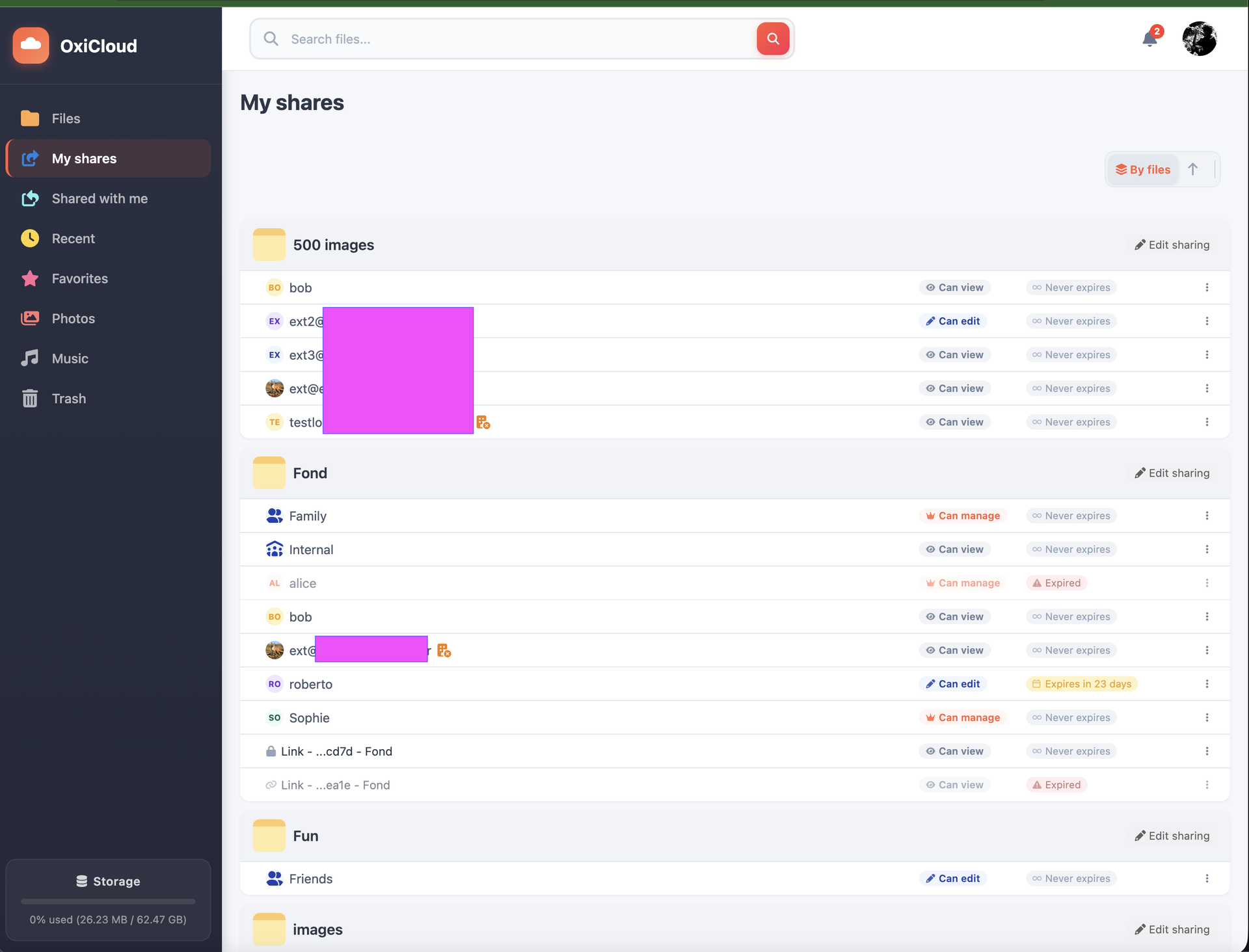The width and height of the screenshot is (1249, 952).
Task: Click the red search button icon
Action: click(x=773, y=39)
